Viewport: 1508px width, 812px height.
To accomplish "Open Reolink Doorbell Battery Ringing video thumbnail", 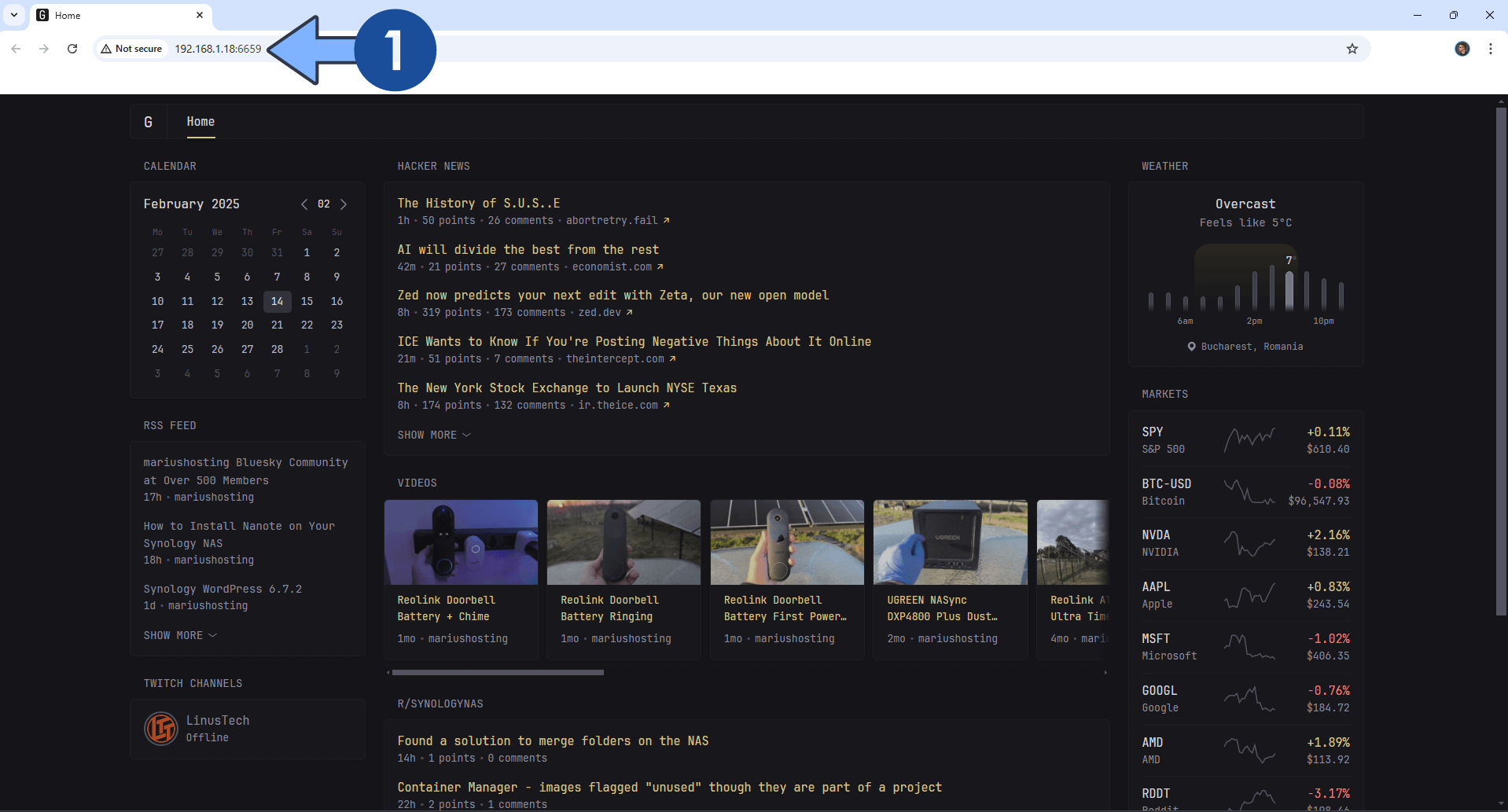I will click(623, 542).
